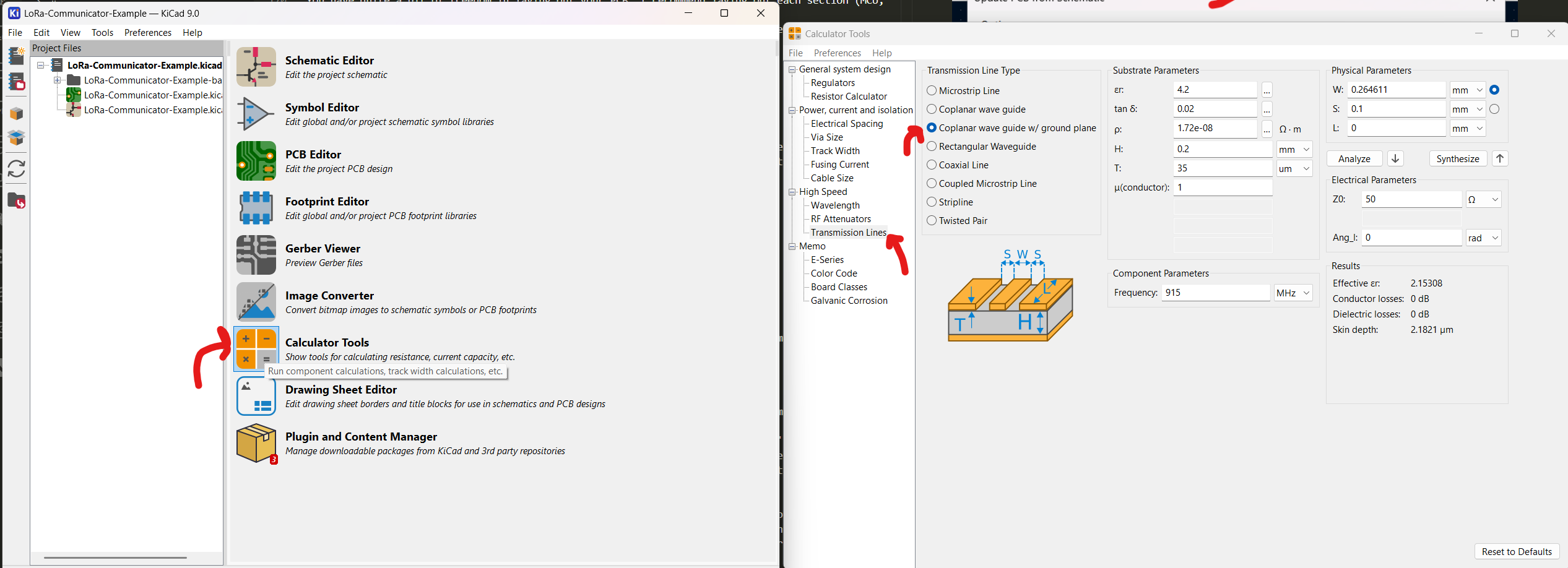1568x568 pixels.
Task: Open the Preferences menu in Calculator Tools
Action: pyautogui.click(x=837, y=53)
